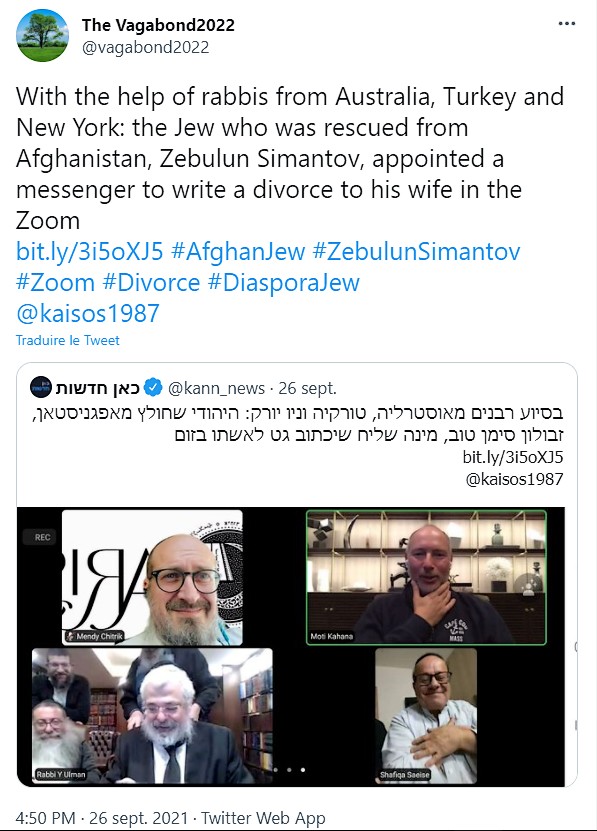
Task: Click the 4:50 PM · 26 sept. 2021 timestamp
Action: pos(101,818)
